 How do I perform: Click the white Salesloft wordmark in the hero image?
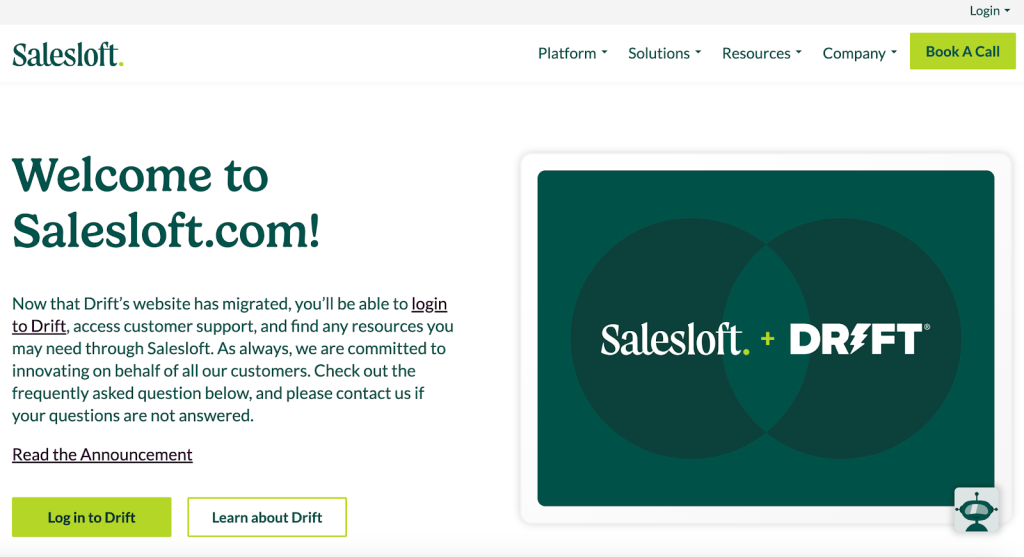click(674, 340)
